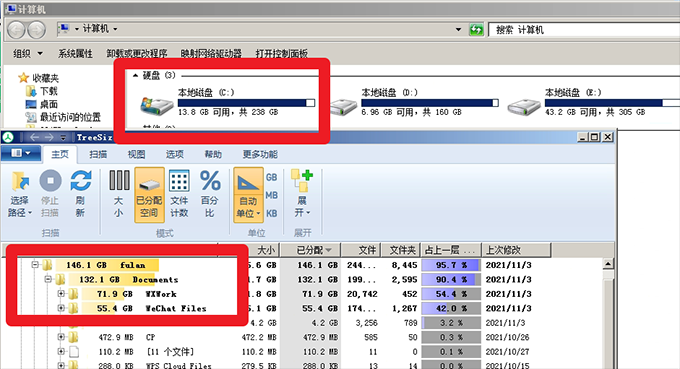Sort by 文件夹 column header
This screenshot has height=369, width=680.
click(401, 250)
